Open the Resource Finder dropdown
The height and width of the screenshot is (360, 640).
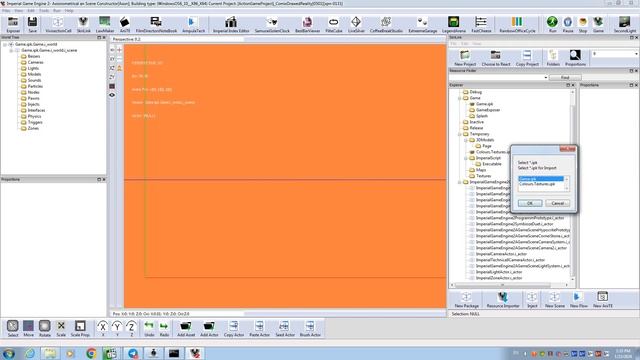[545, 77]
